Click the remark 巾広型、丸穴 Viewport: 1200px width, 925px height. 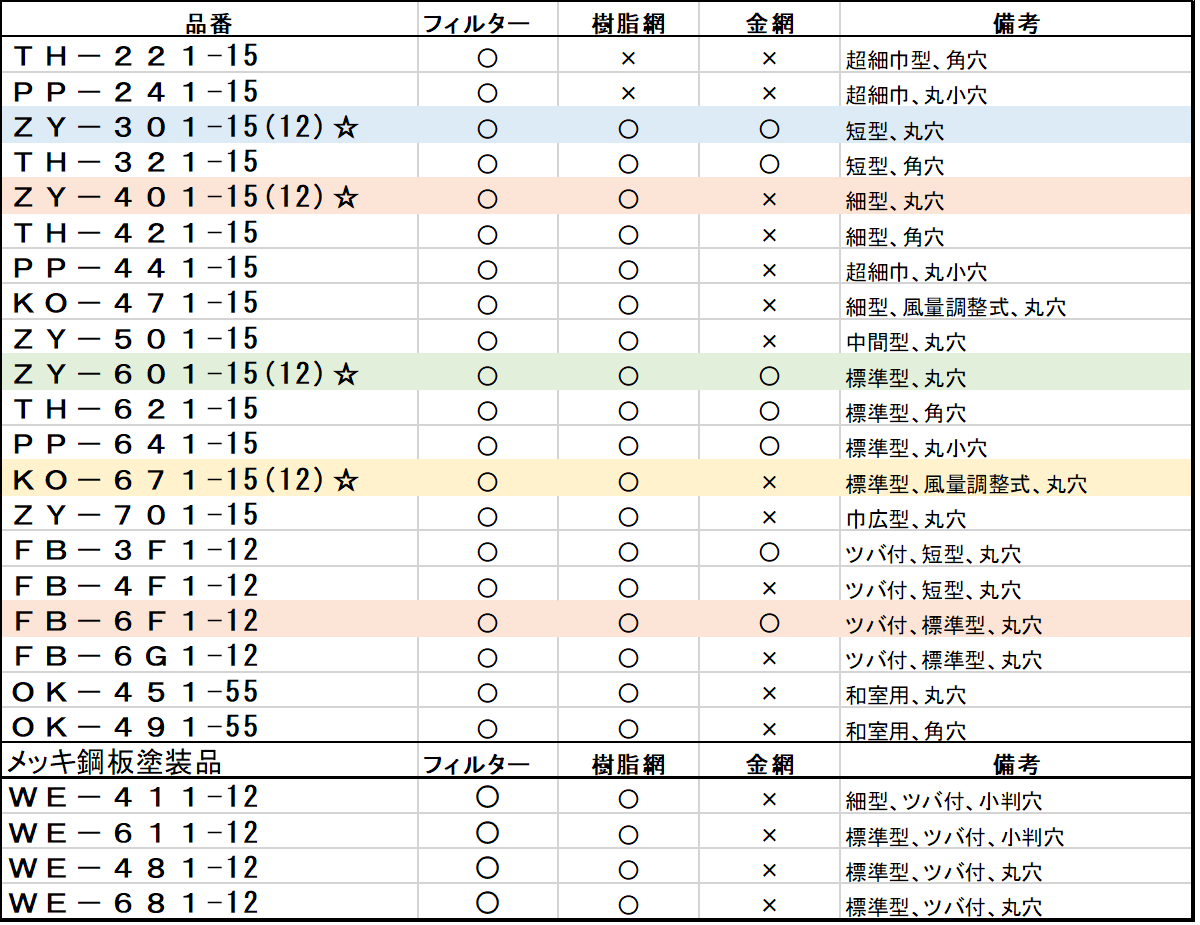pyautogui.click(x=906, y=519)
